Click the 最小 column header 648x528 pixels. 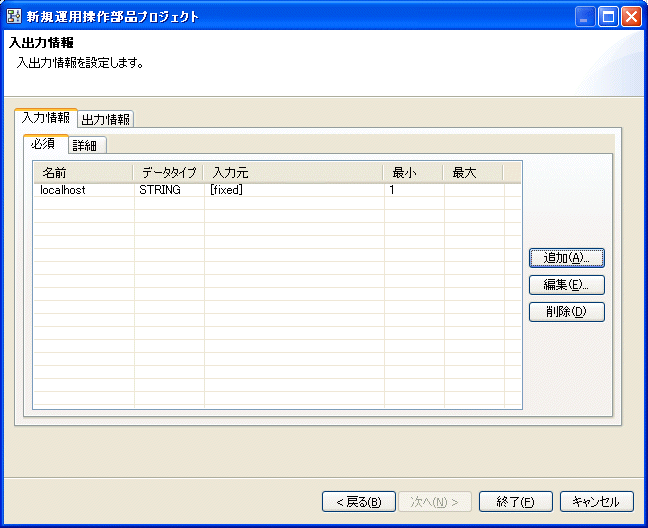coord(413,173)
